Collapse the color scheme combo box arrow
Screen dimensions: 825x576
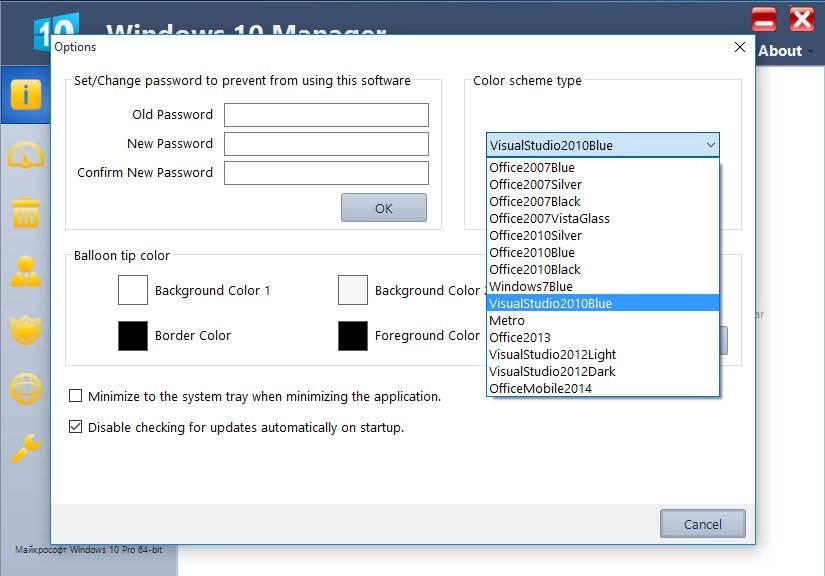(x=710, y=145)
